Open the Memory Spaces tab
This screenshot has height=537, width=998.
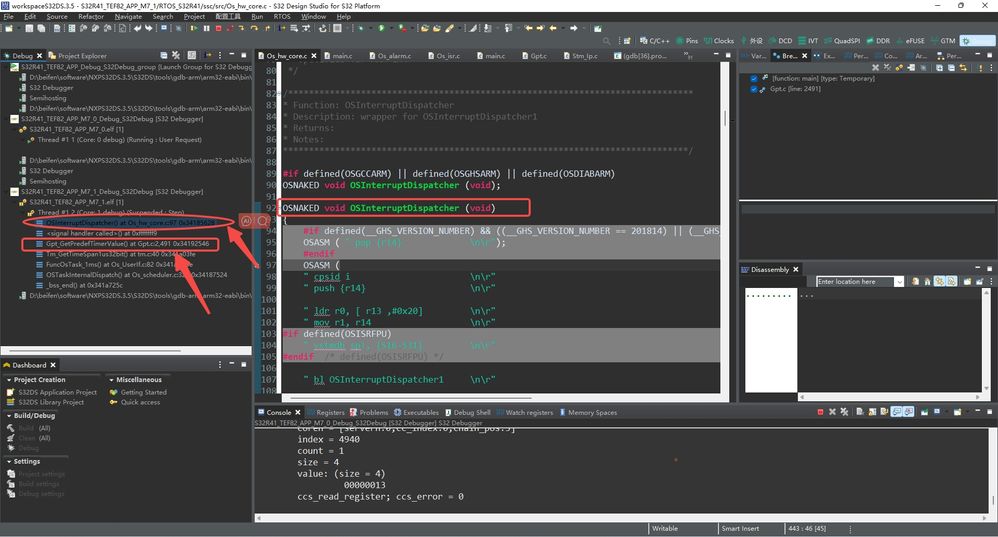588,412
